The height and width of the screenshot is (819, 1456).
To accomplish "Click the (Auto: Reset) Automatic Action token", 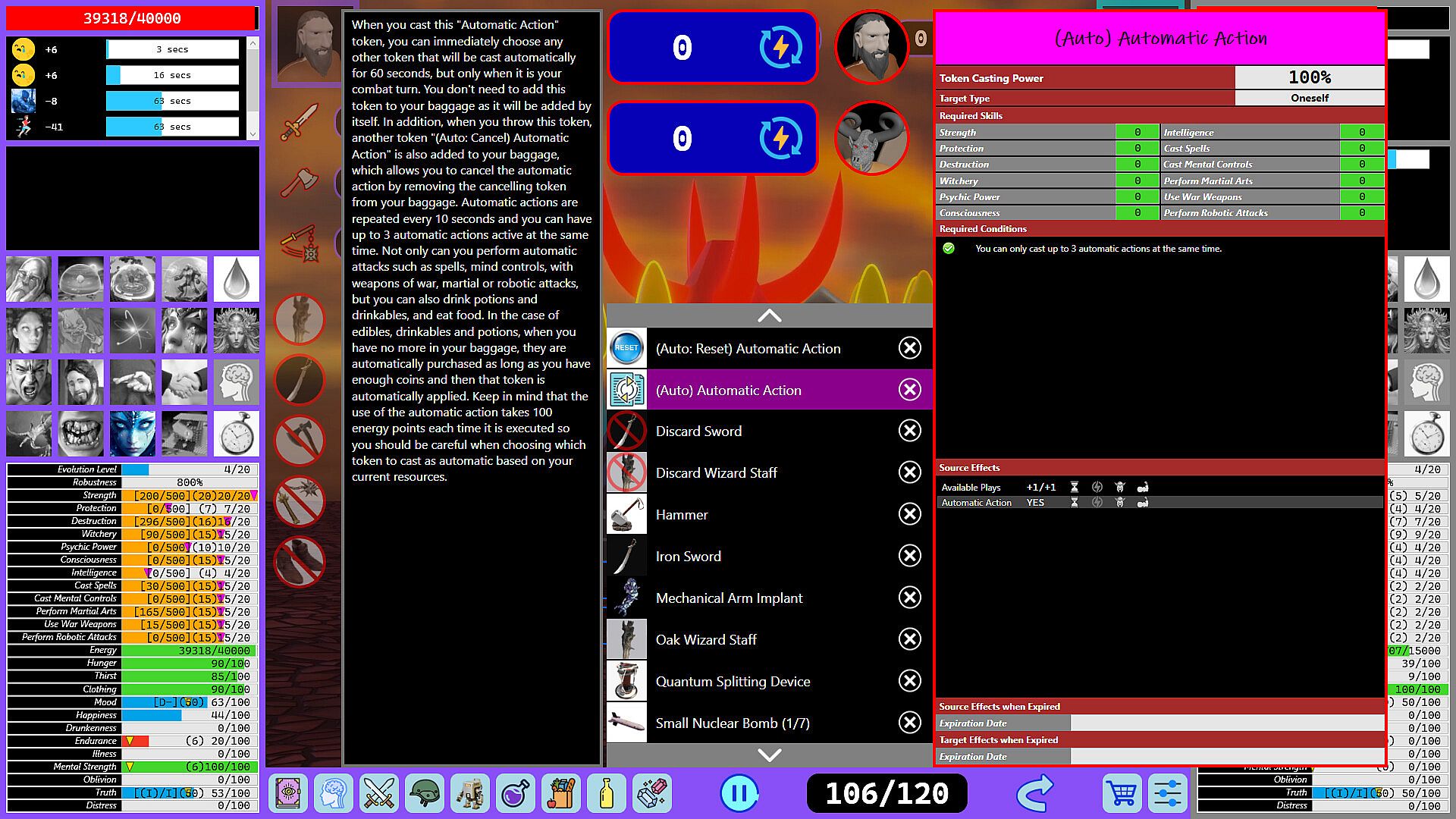I will [748, 348].
